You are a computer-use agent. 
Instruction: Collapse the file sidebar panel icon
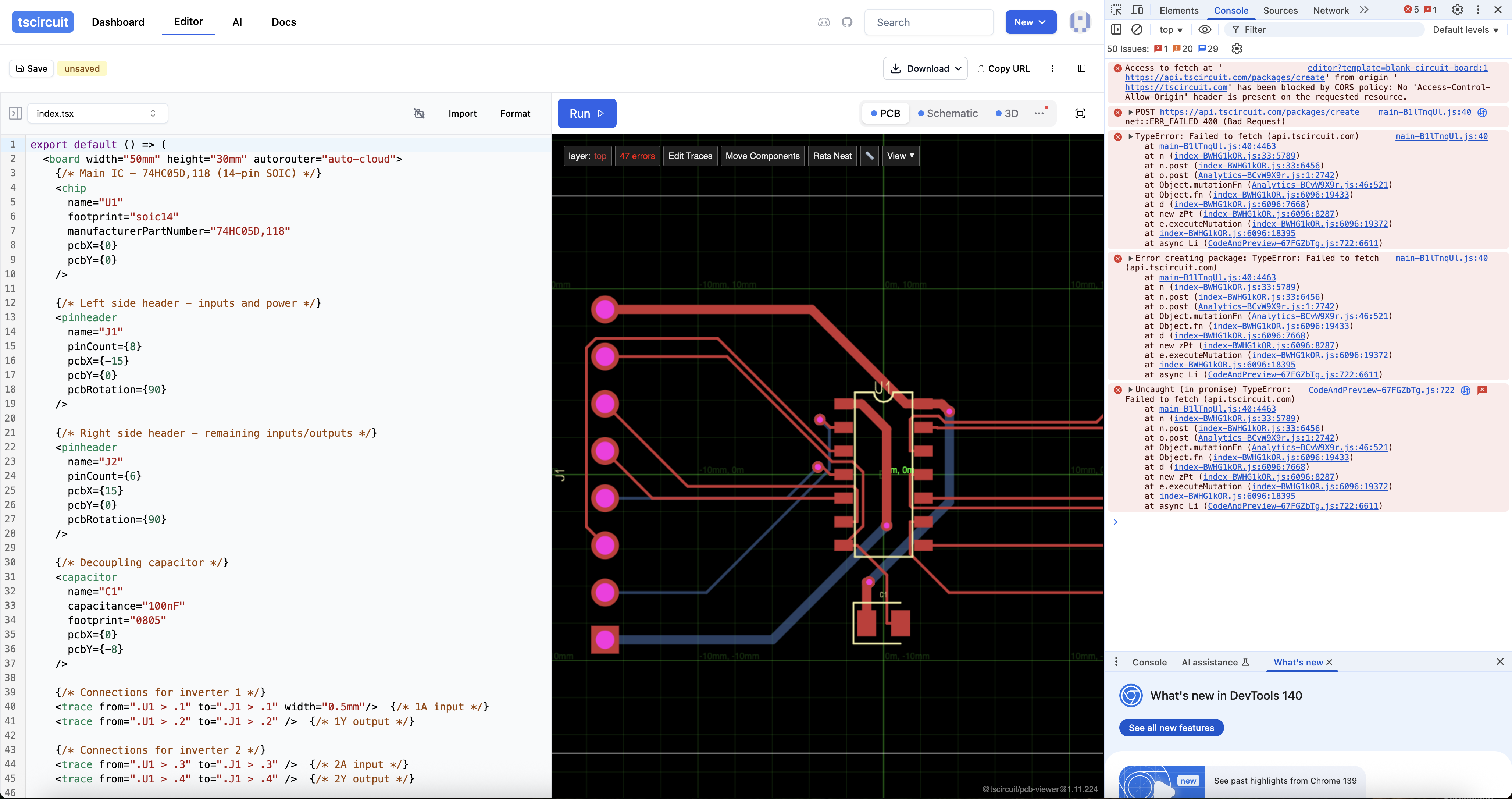(15, 113)
